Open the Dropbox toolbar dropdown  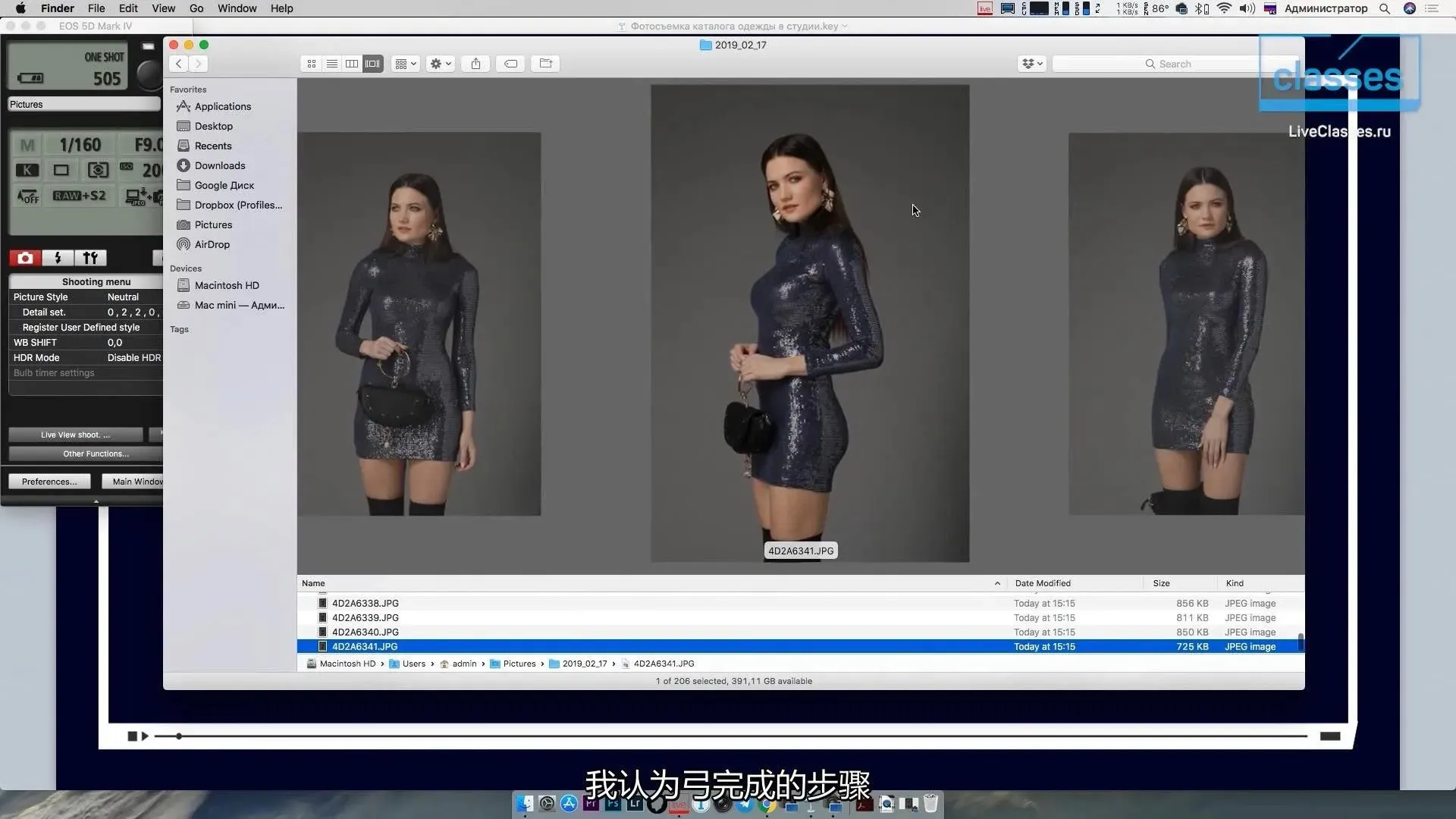pos(1032,64)
